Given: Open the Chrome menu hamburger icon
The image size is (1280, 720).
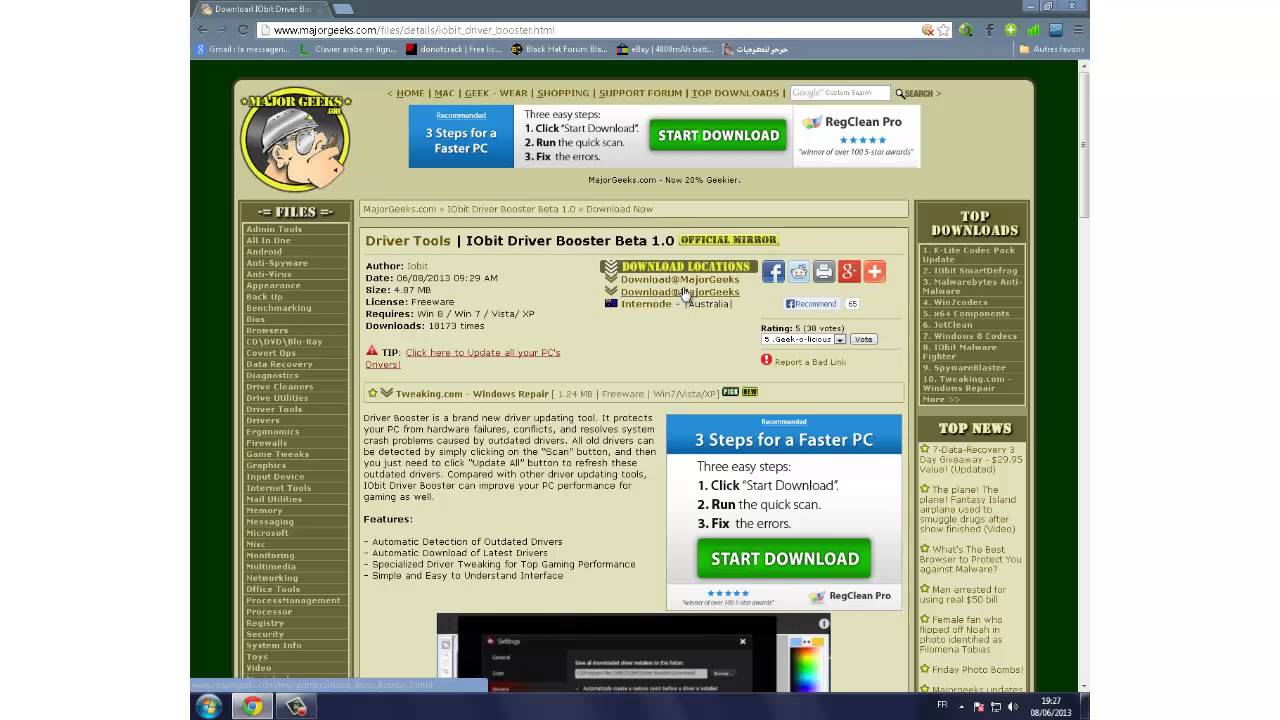Looking at the screenshot, I should 1078,30.
